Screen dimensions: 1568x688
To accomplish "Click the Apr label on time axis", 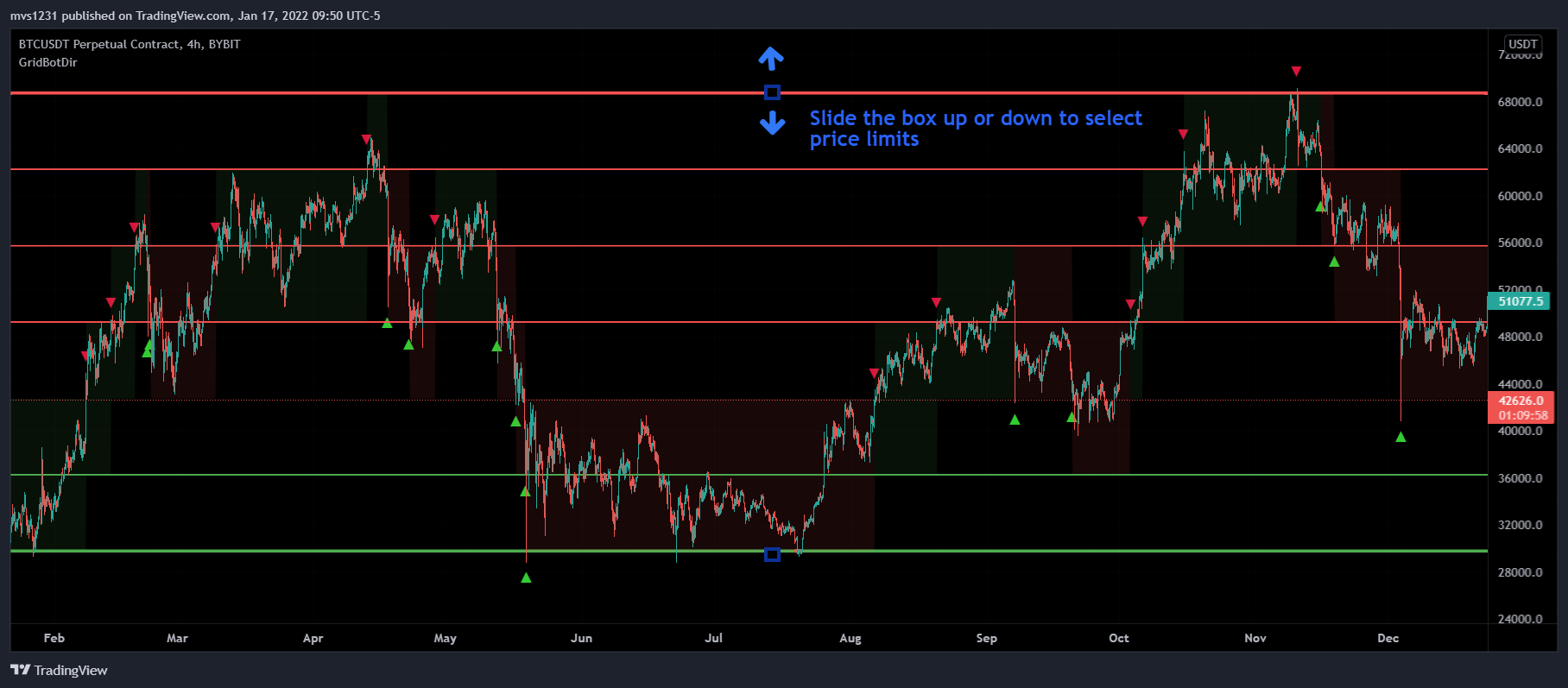I will [313, 638].
